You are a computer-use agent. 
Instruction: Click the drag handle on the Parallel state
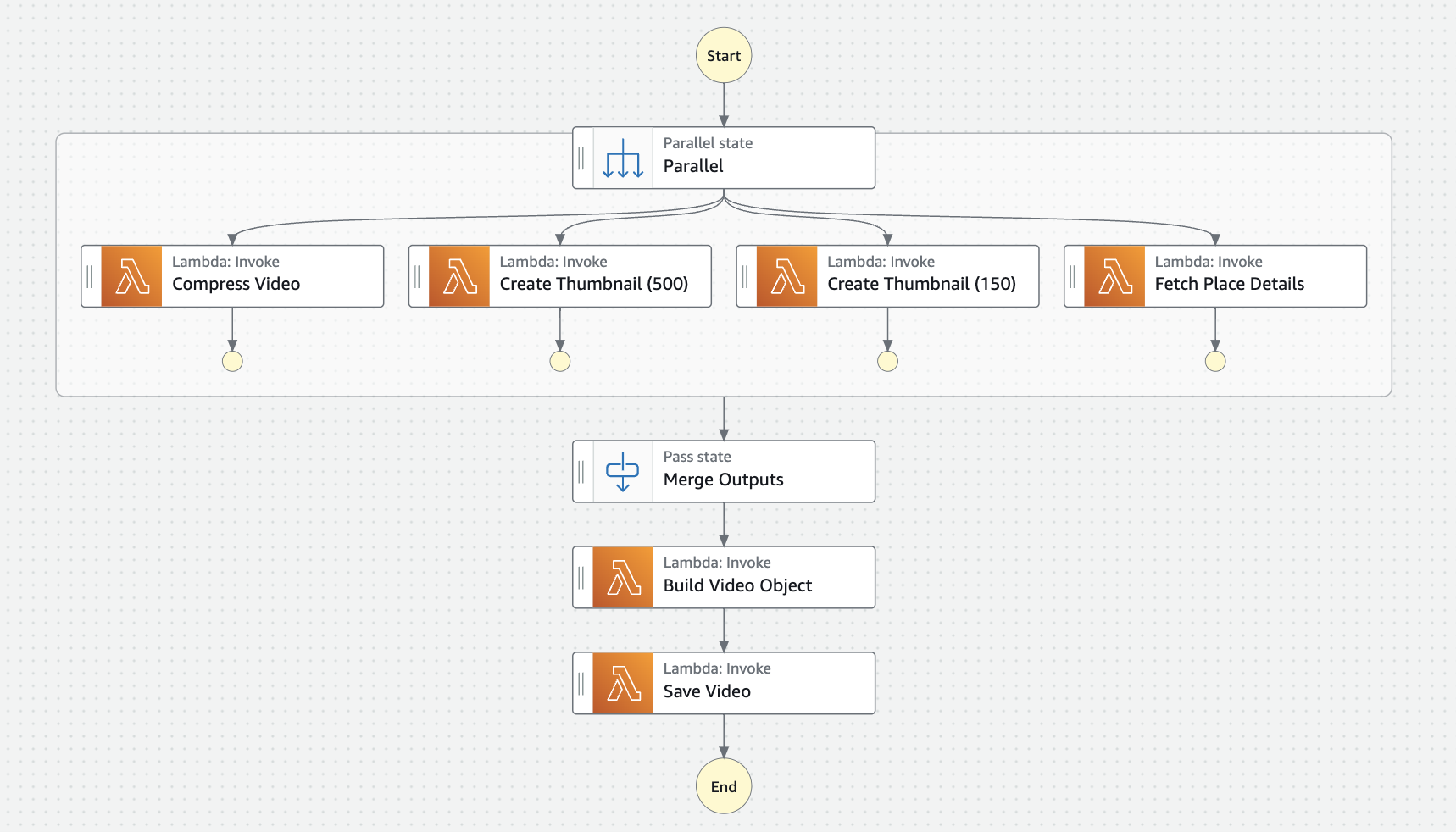click(x=581, y=157)
